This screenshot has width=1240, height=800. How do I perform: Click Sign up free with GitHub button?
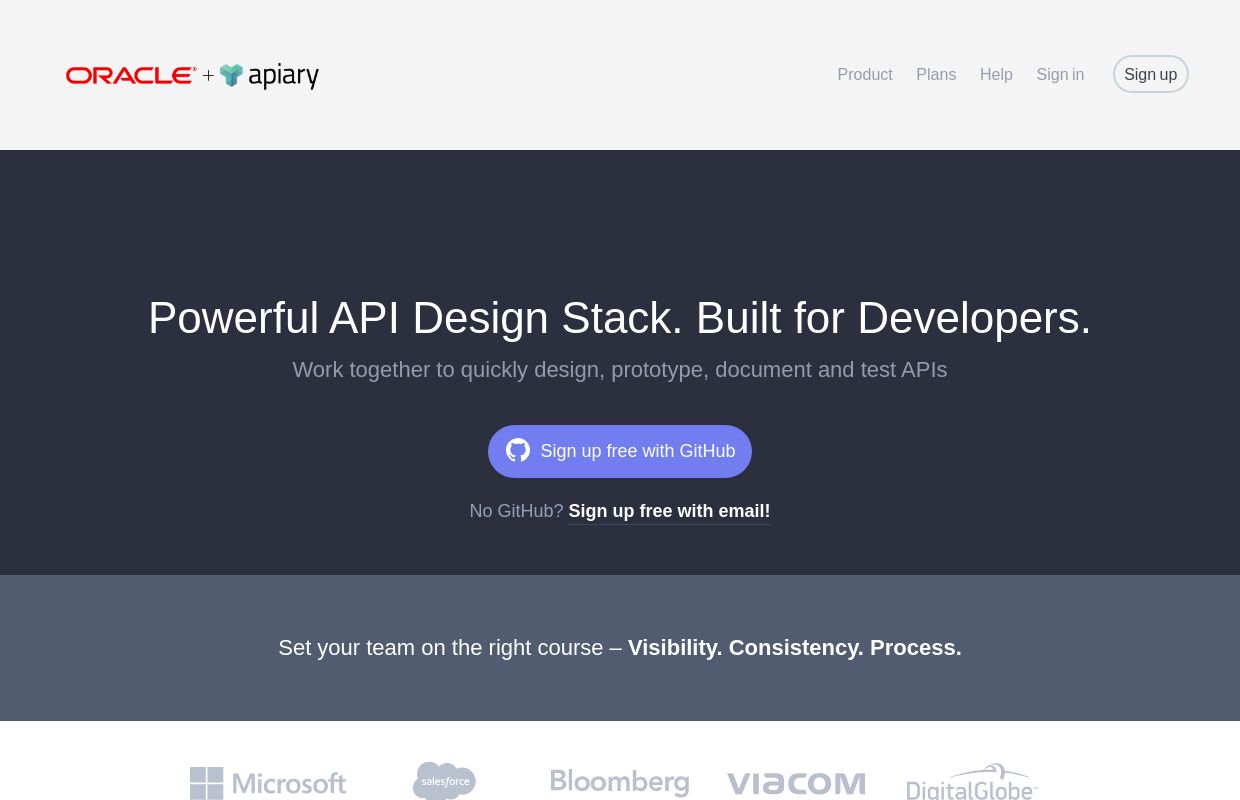[x=620, y=451]
